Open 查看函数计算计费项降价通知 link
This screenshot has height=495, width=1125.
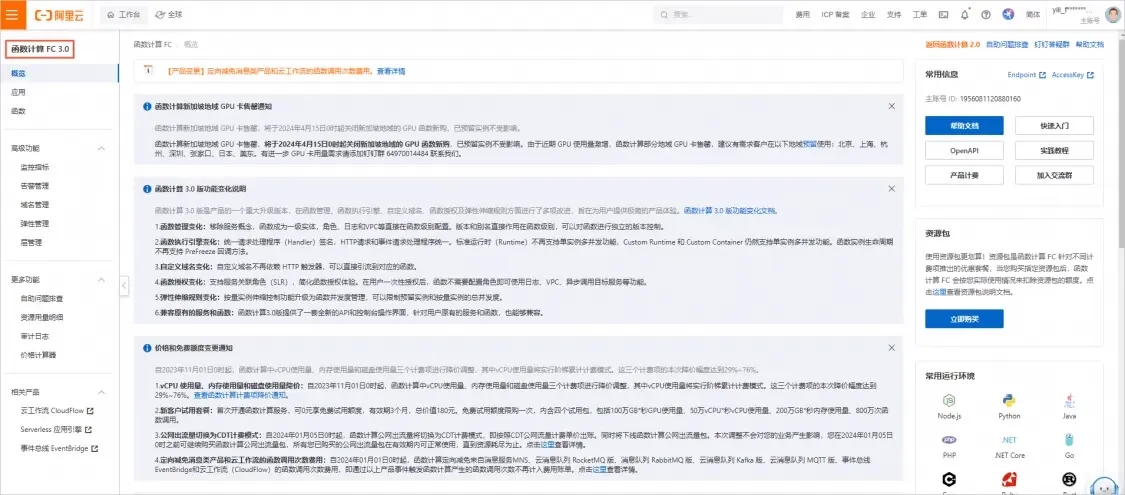pos(240,395)
